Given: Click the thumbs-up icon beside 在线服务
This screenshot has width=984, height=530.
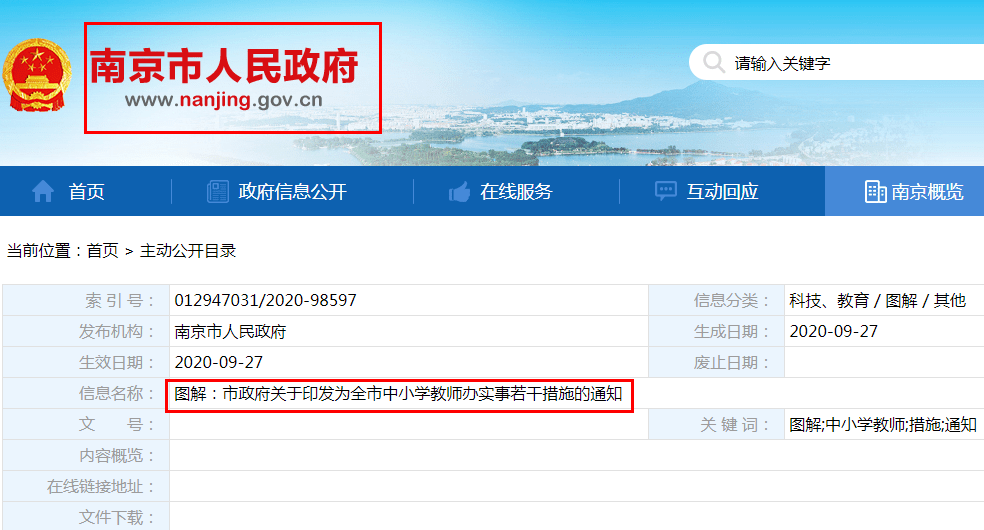Looking at the screenshot, I should (459, 191).
